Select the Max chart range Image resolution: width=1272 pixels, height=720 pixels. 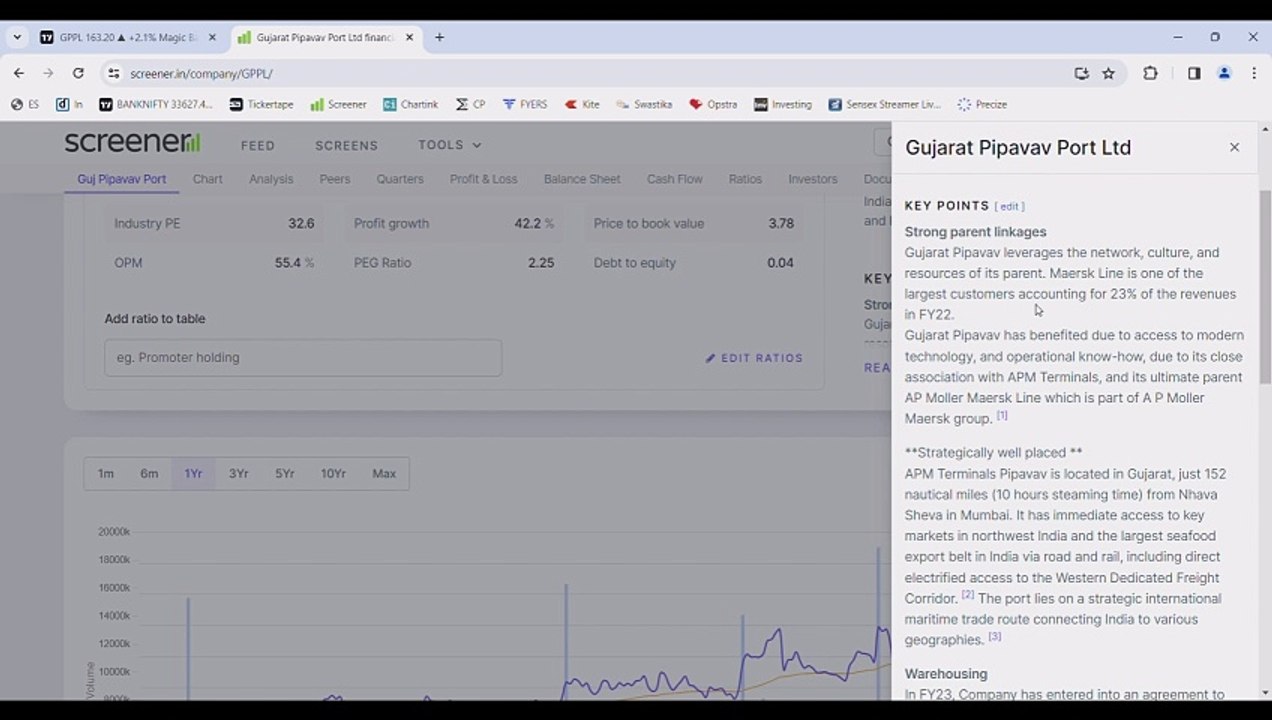coord(384,473)
